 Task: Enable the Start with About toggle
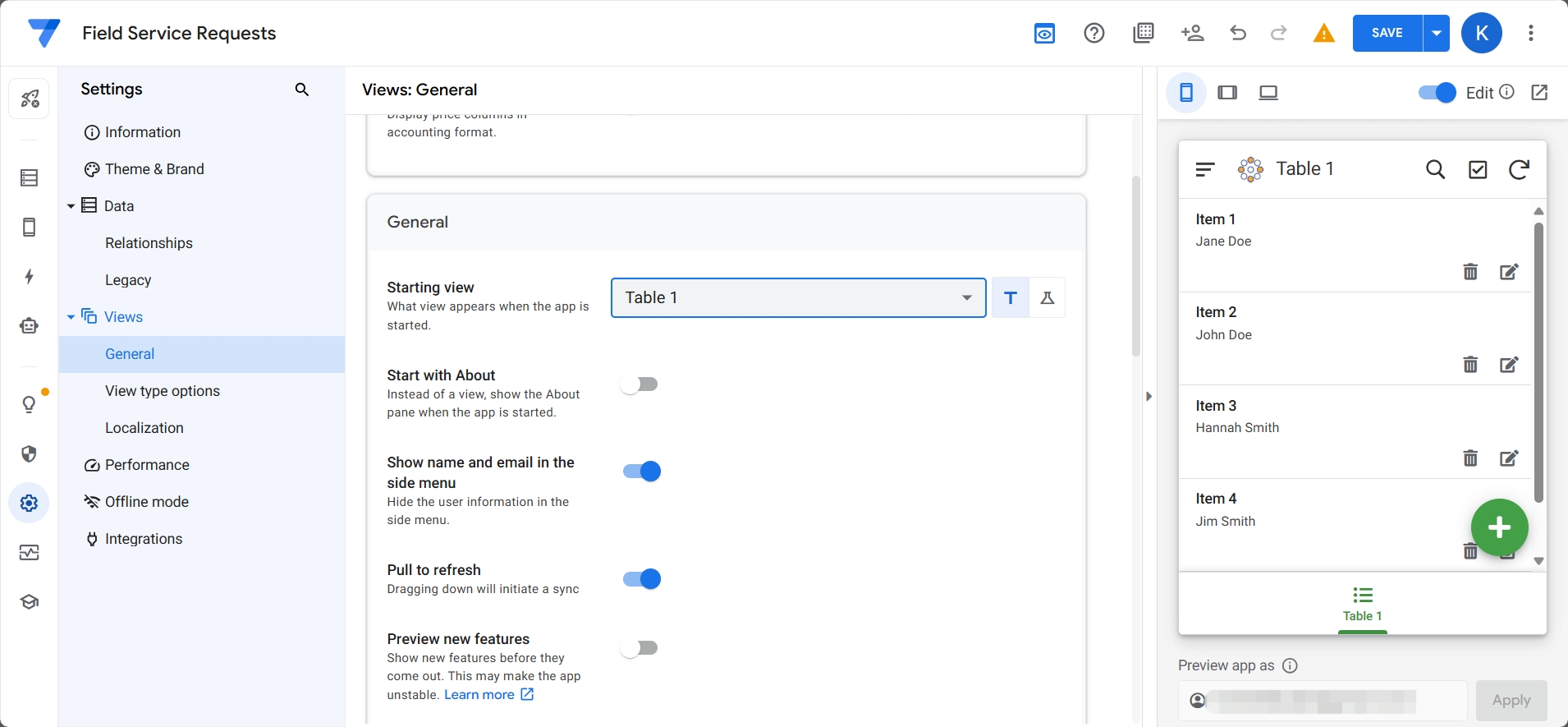[x=640, y=384]
